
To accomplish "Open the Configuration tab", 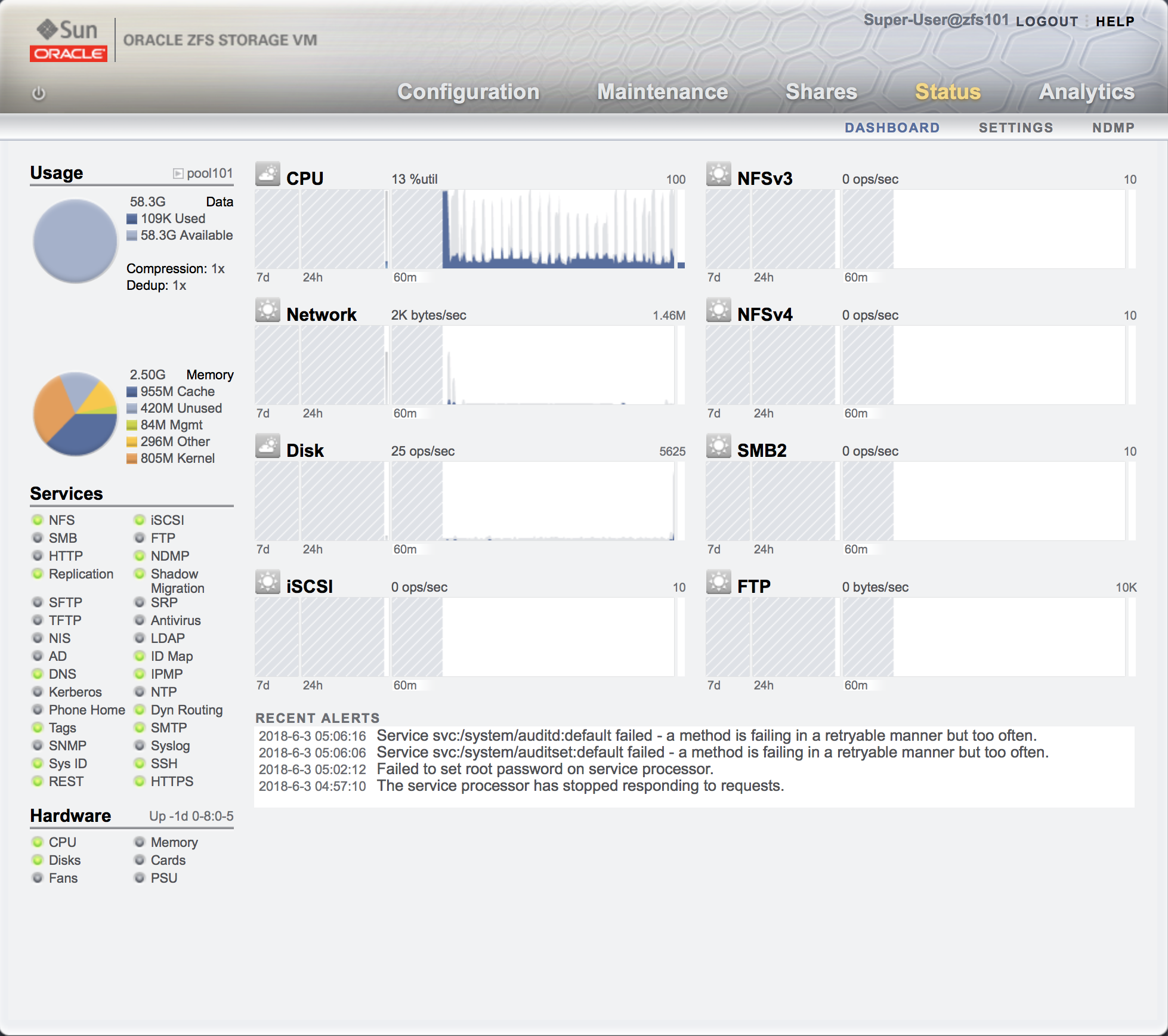I will click(468, 92).
